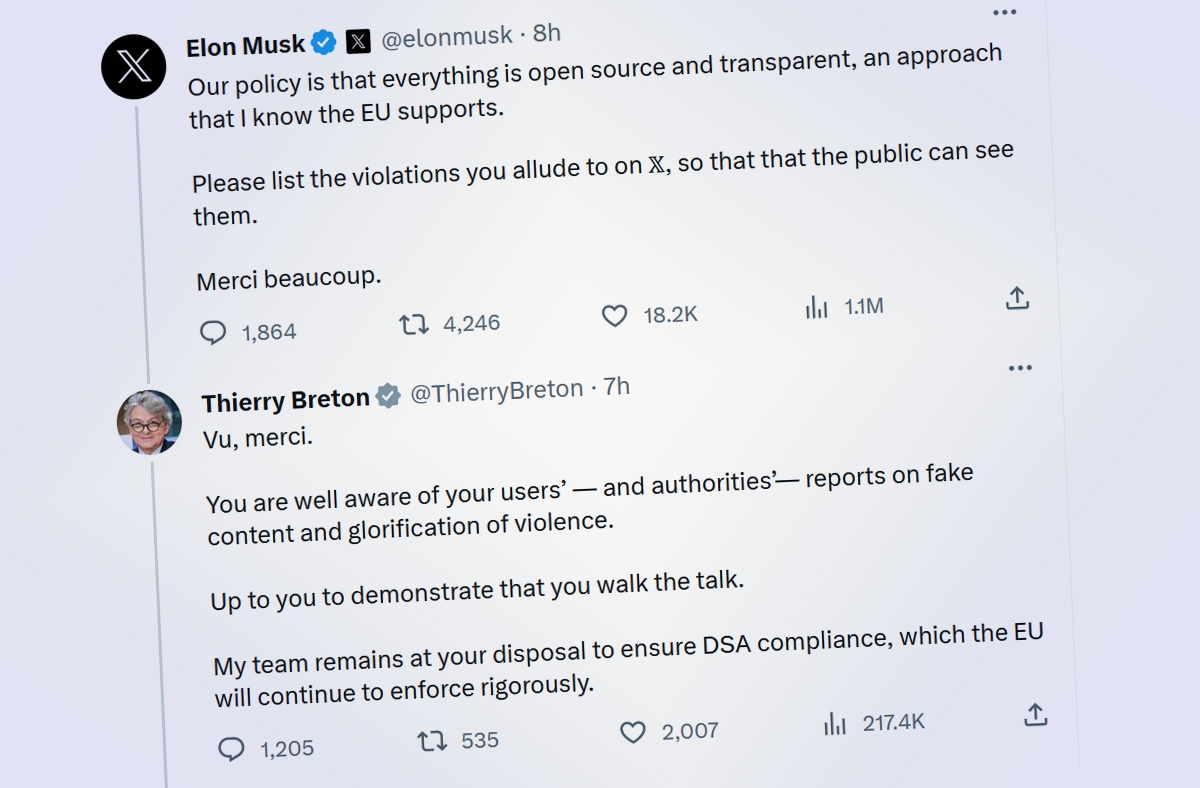Viewport: 1200px width, 788px height.
Task: Open the @elonmusk handle link
Action: coord(448,38)
